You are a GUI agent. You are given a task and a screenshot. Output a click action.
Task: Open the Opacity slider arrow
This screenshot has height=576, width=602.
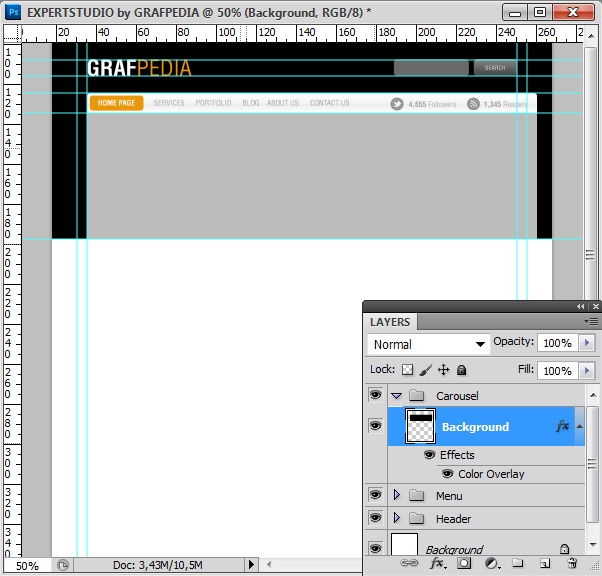coord(587,343)
